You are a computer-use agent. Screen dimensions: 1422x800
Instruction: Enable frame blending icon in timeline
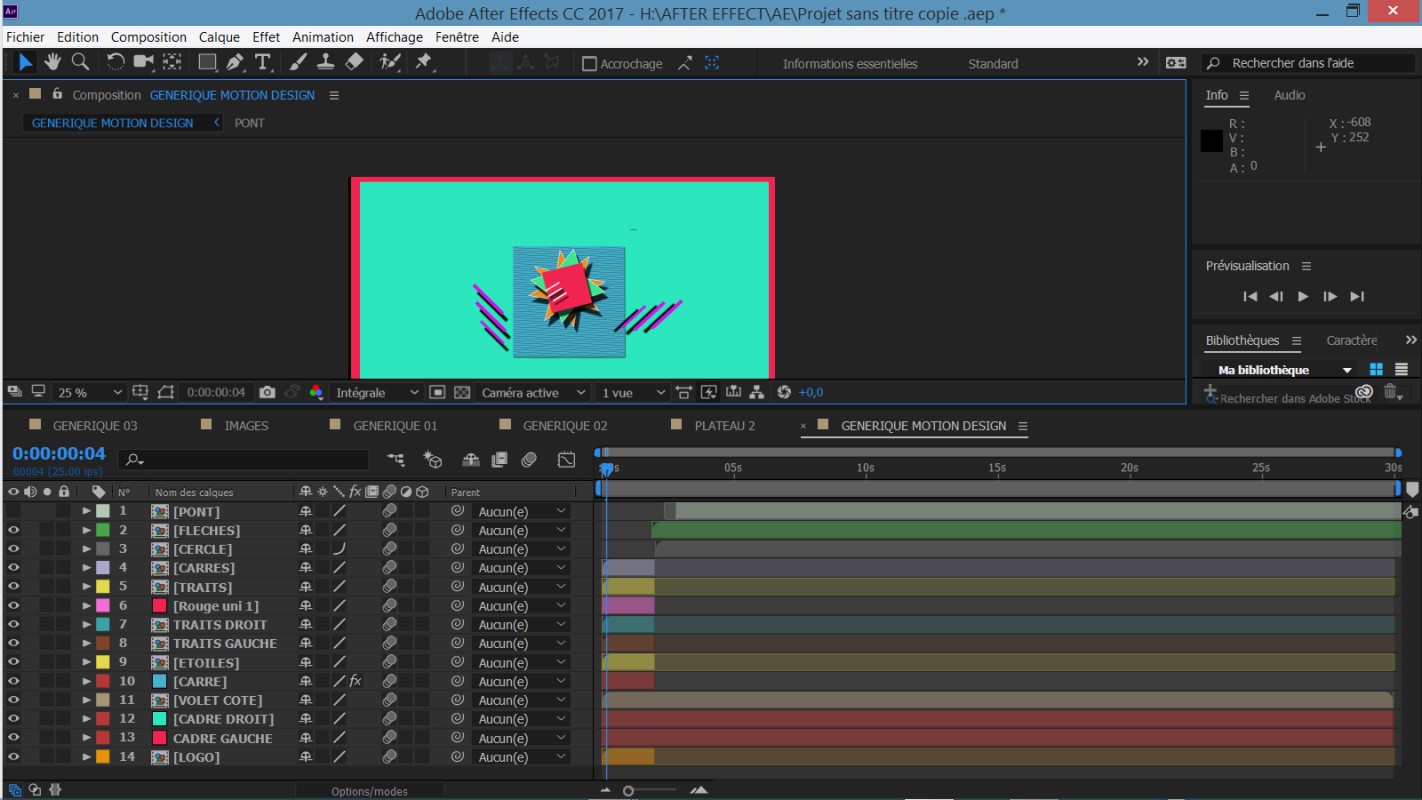499,460
